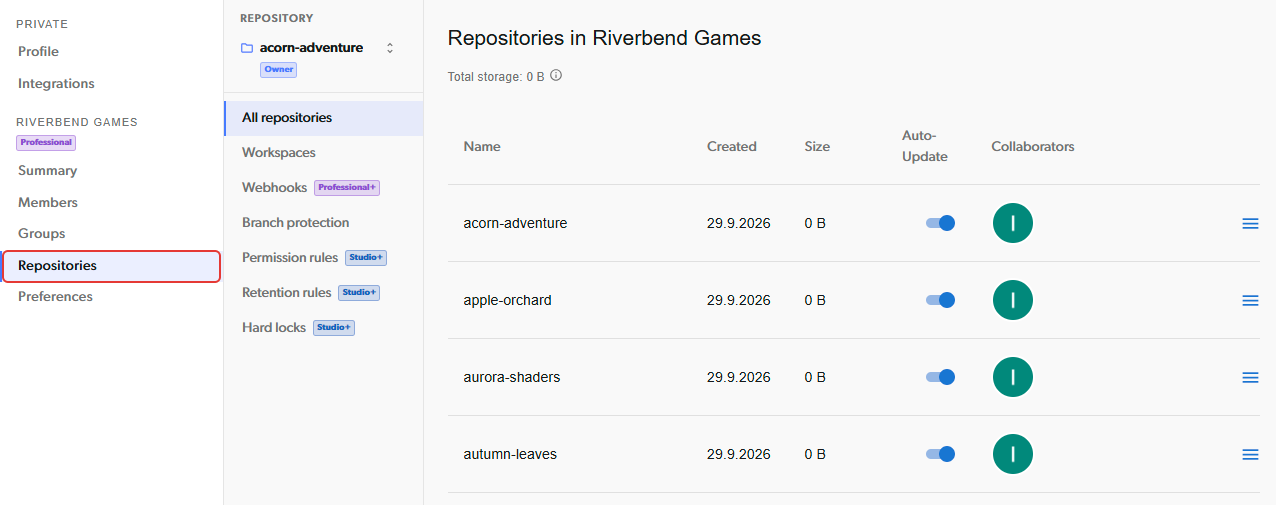Click the 'Total storage: 0 B' text
This screenshot has width=1276, height=505.
click(x=496, y=76)
